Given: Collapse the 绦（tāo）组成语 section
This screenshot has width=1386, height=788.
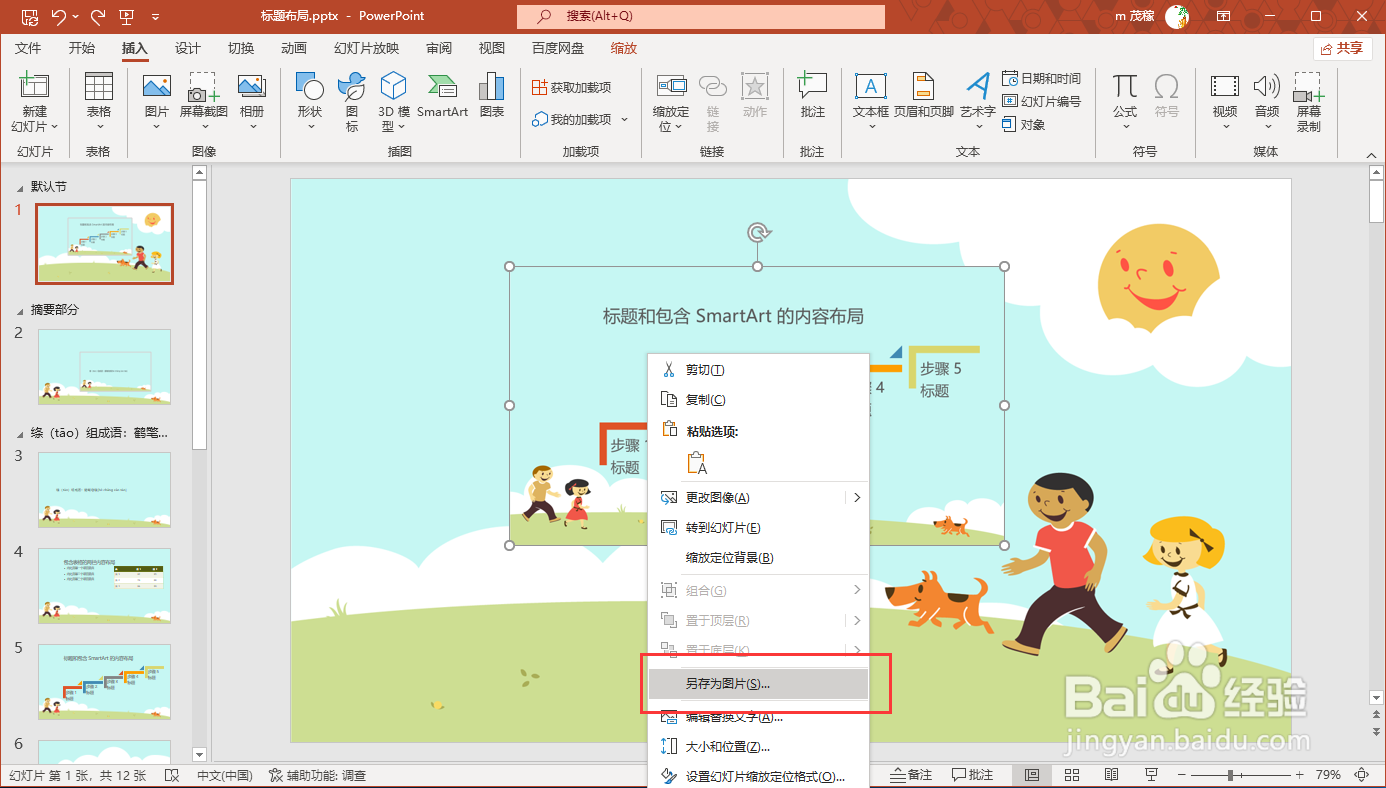Looking at the screenshot, I should tap(21, 433).
